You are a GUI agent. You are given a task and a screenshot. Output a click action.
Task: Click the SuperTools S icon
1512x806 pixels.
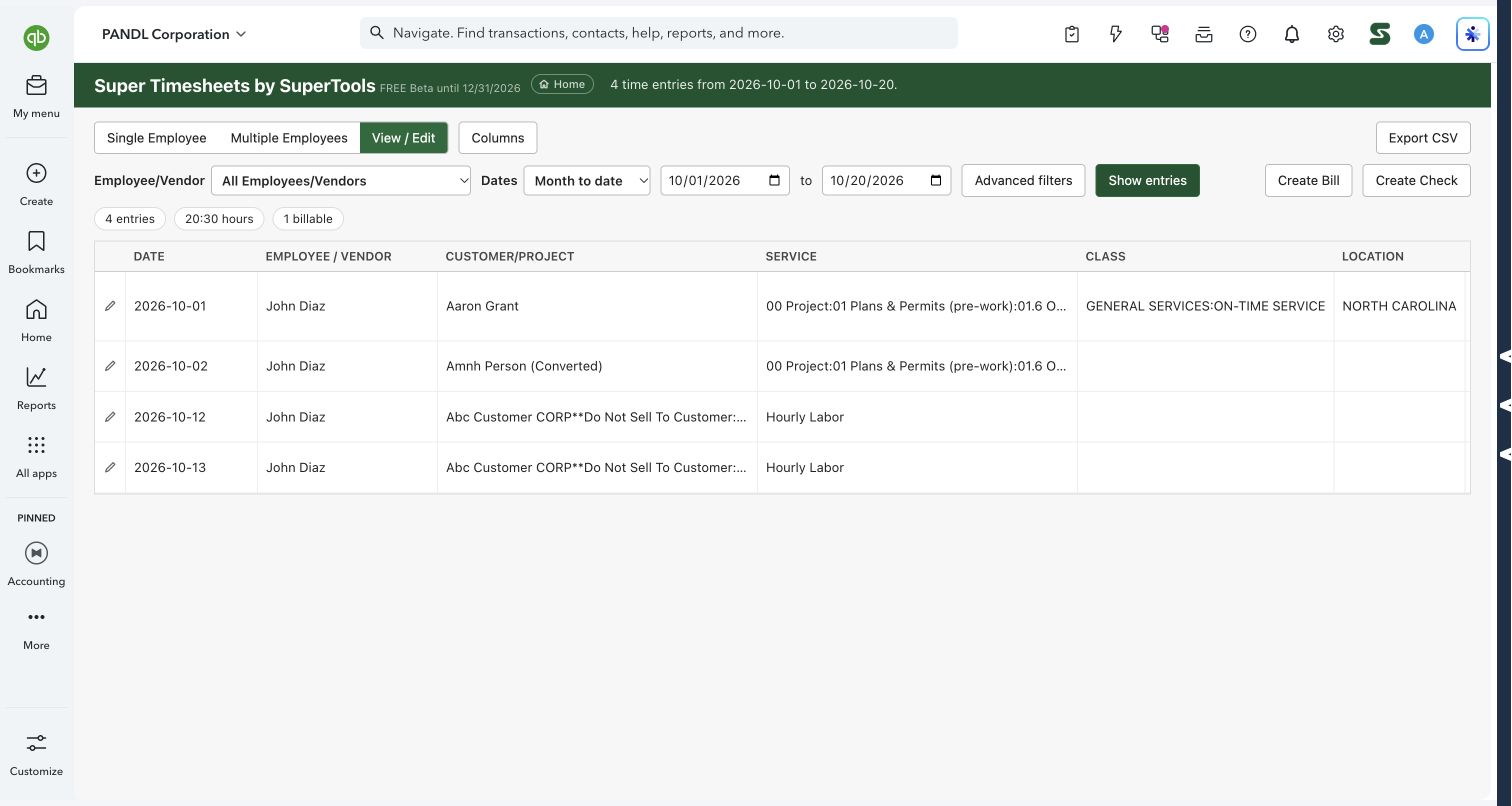click(x=1380, y=34)
